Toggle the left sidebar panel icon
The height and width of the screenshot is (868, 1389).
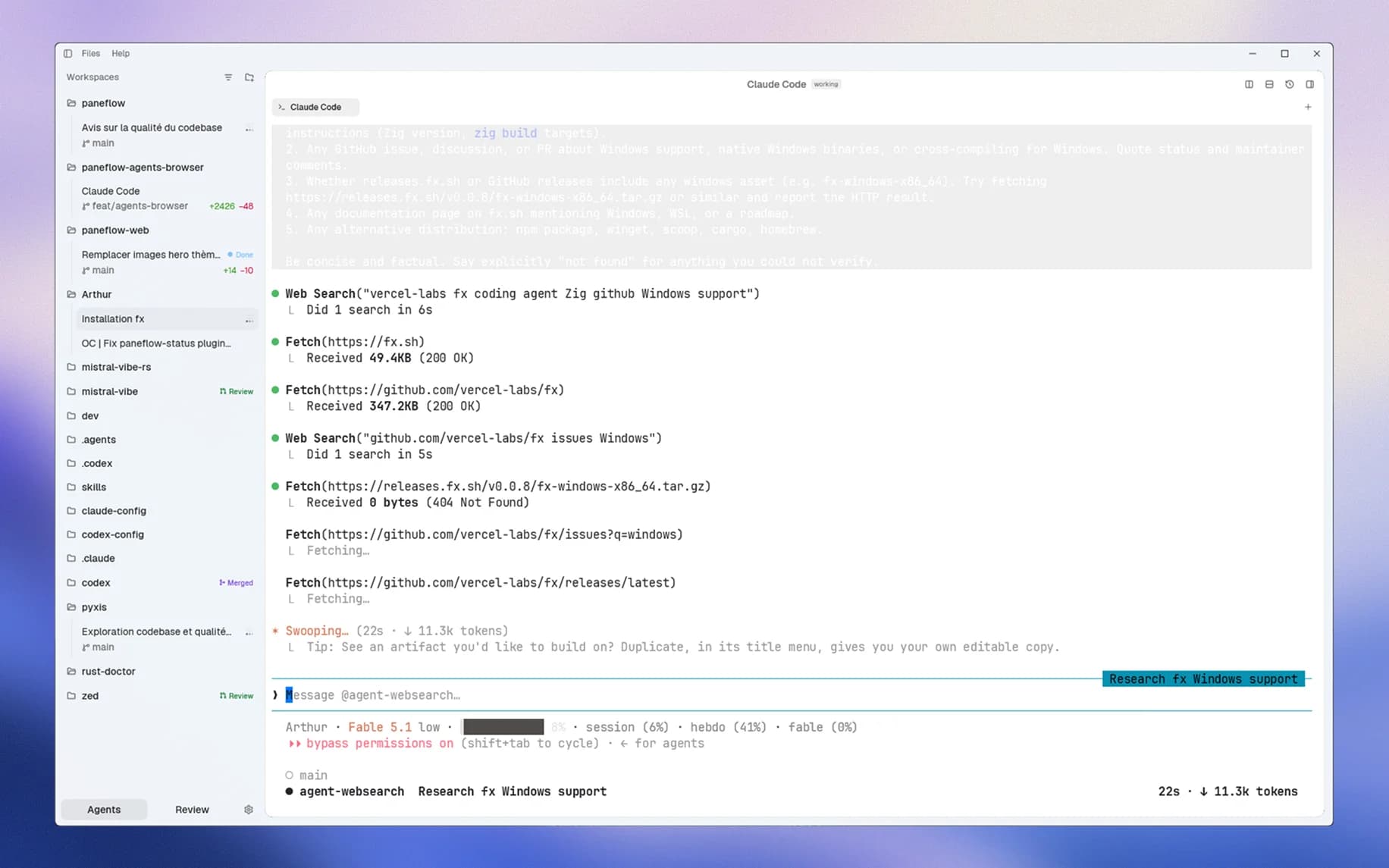point(67,53)
